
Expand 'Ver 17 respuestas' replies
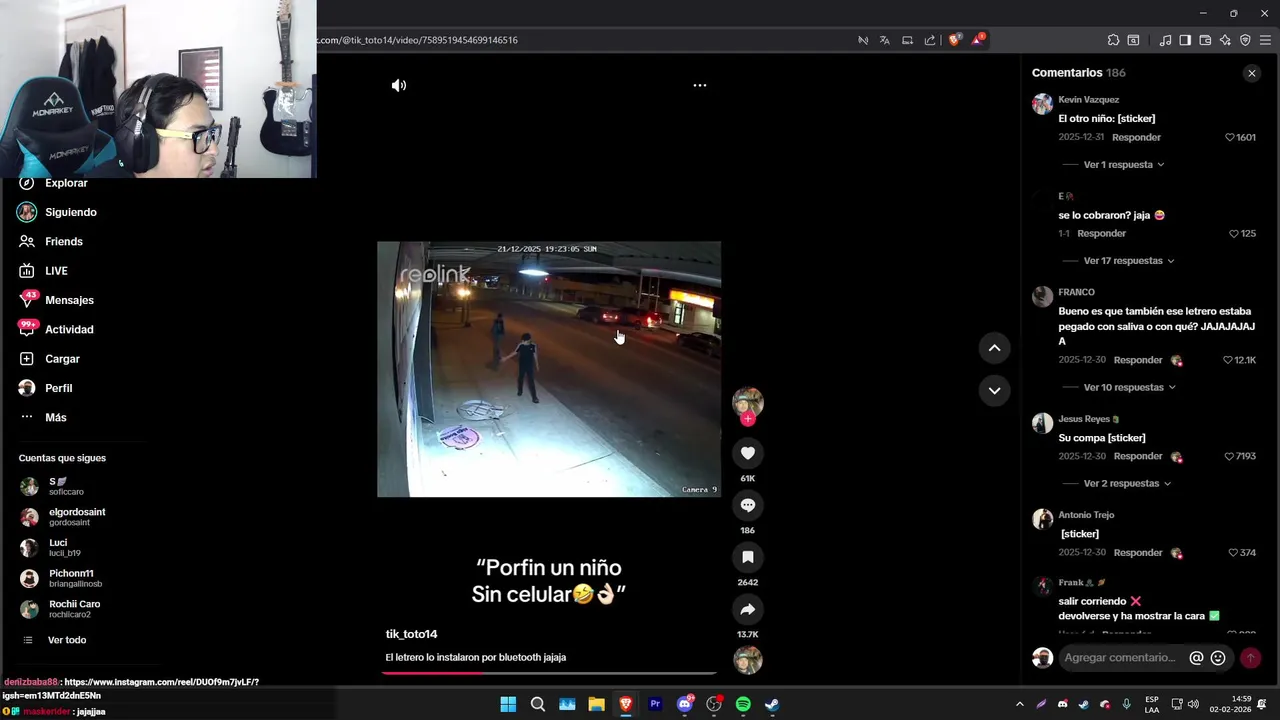pos(1129,260)
